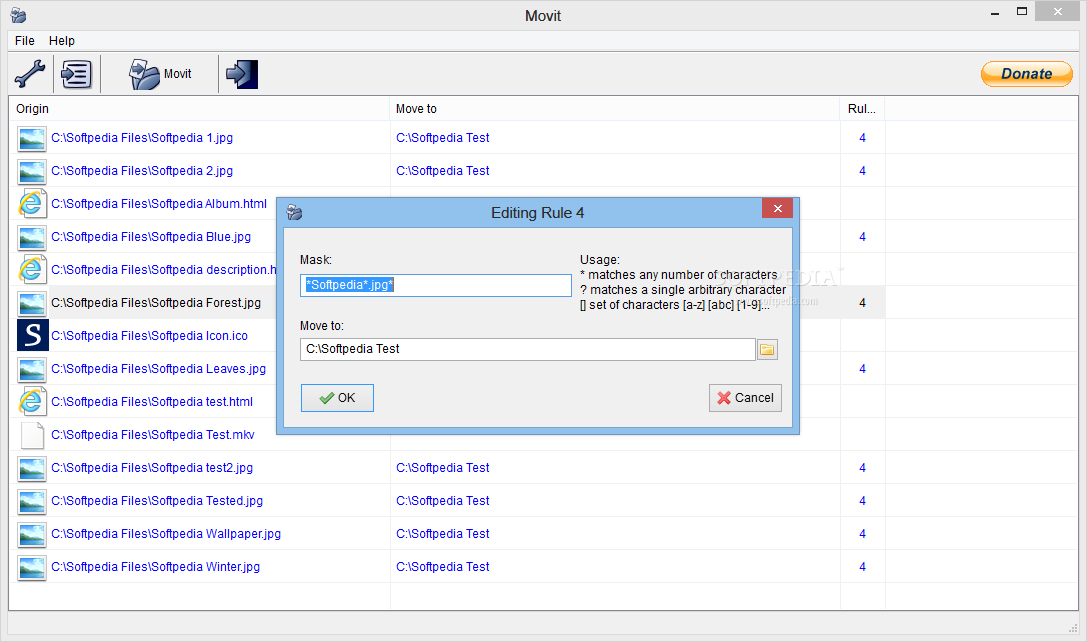Select Softpedia 2.jpg row
1087x642 pixels.
point(447,171)
